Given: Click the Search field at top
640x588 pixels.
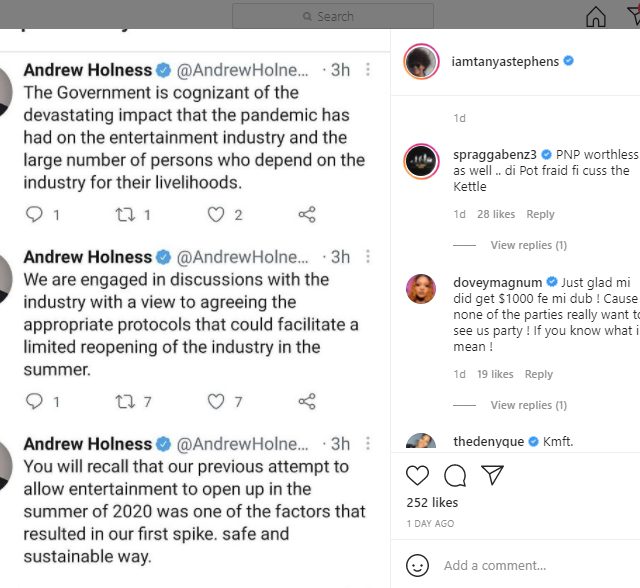Looking at the screenshot, I should click(x=333, y=16).
